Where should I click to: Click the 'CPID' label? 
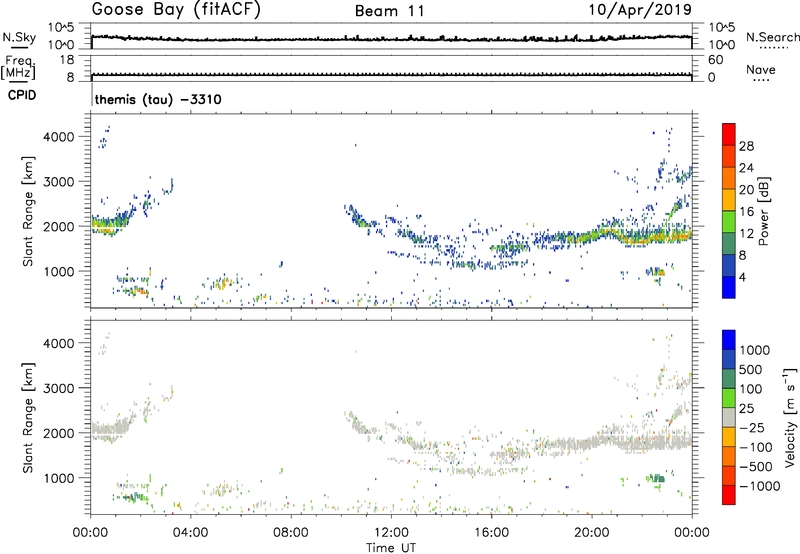pos(22,95)
